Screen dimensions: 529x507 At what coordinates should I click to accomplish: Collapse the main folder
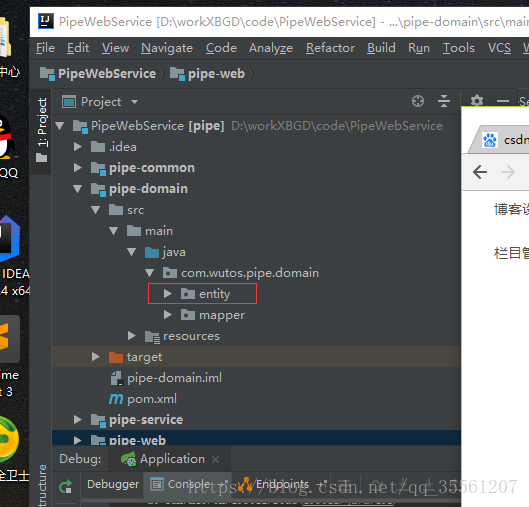click(x=113, y=231)
